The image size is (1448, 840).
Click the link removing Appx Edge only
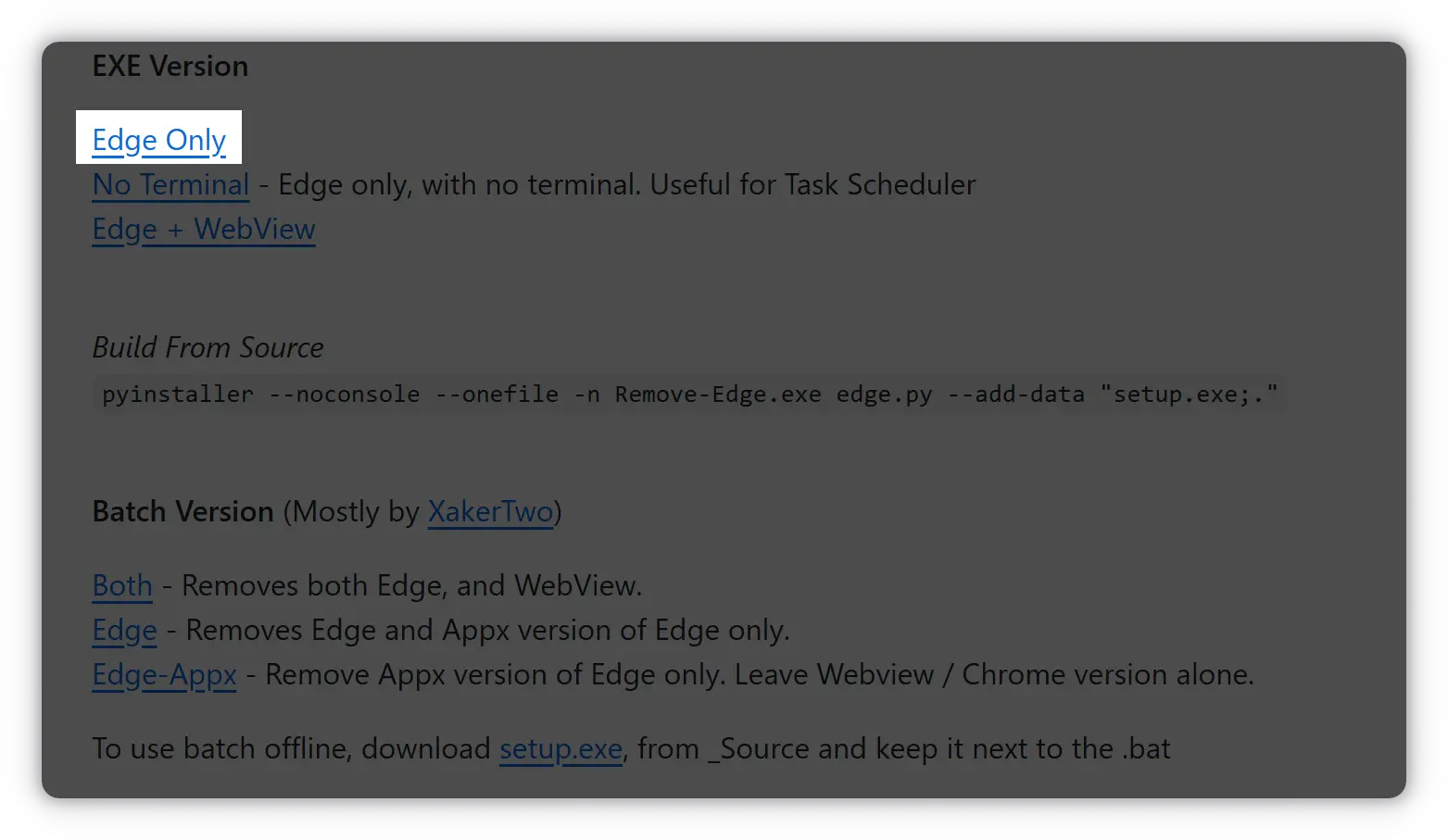[164, 674]
